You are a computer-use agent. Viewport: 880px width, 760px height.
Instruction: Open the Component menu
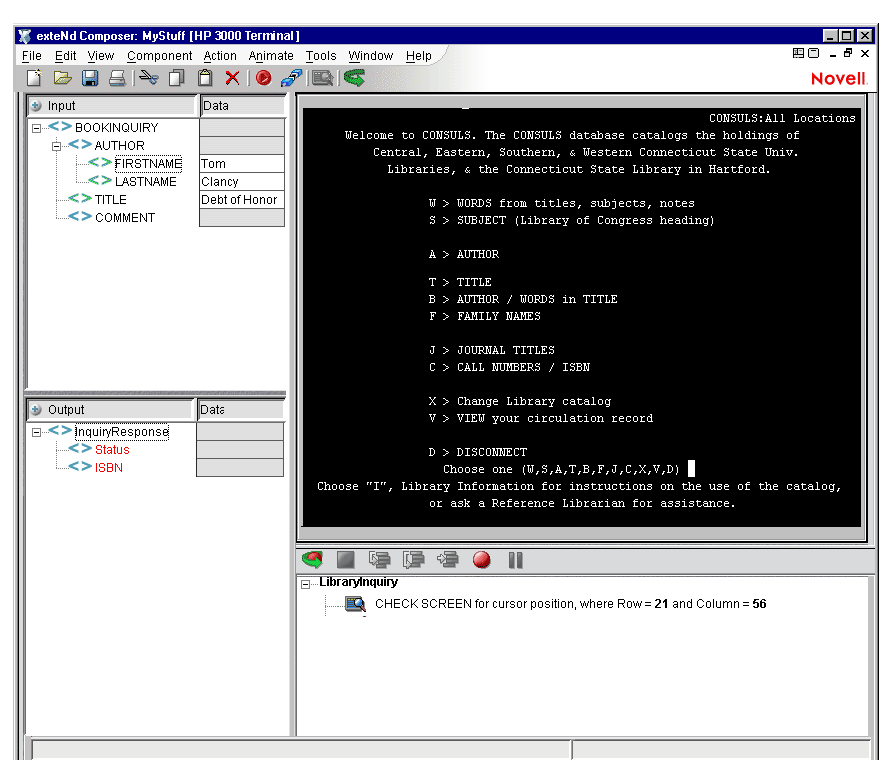tap(159, 56)
